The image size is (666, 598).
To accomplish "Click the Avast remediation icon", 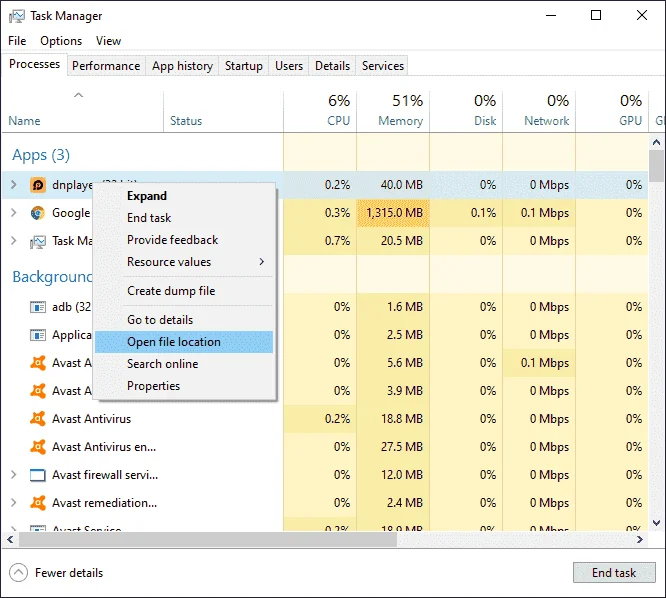I will (38, 503).
